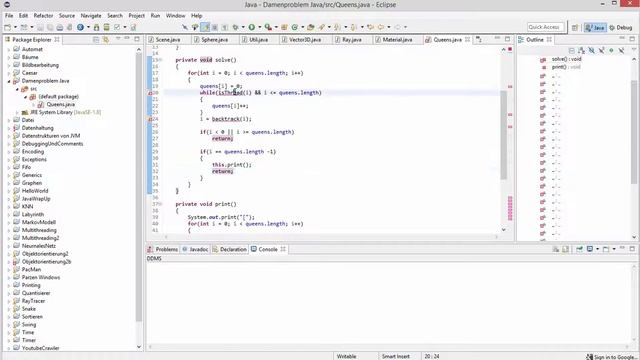Screen dimensions: 640x360
Task: Click the New Java Class green icon
Action: click(295, 27)
